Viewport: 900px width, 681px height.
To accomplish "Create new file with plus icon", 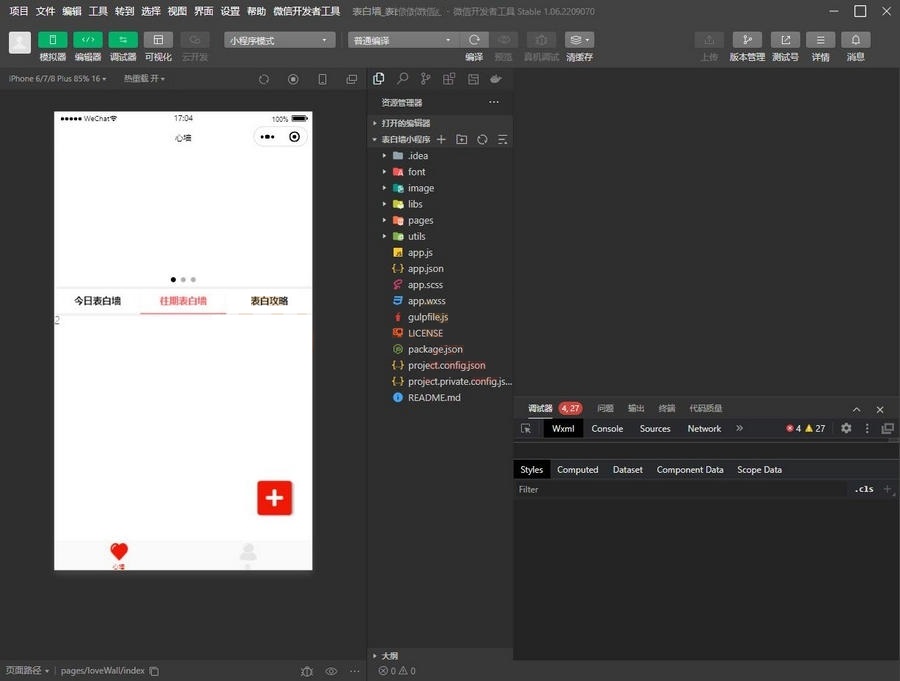I will point(441,139).
